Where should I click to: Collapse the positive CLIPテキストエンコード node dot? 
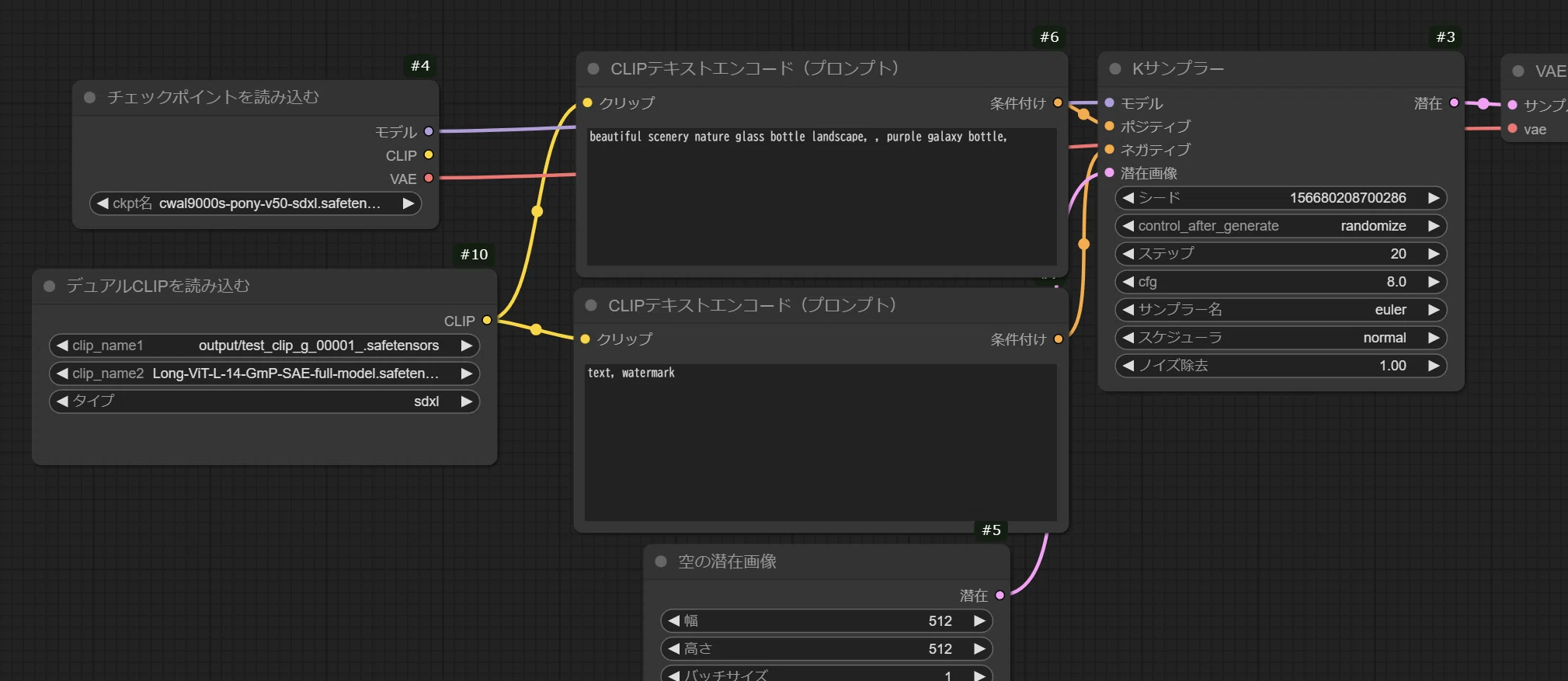coord(593,69)
